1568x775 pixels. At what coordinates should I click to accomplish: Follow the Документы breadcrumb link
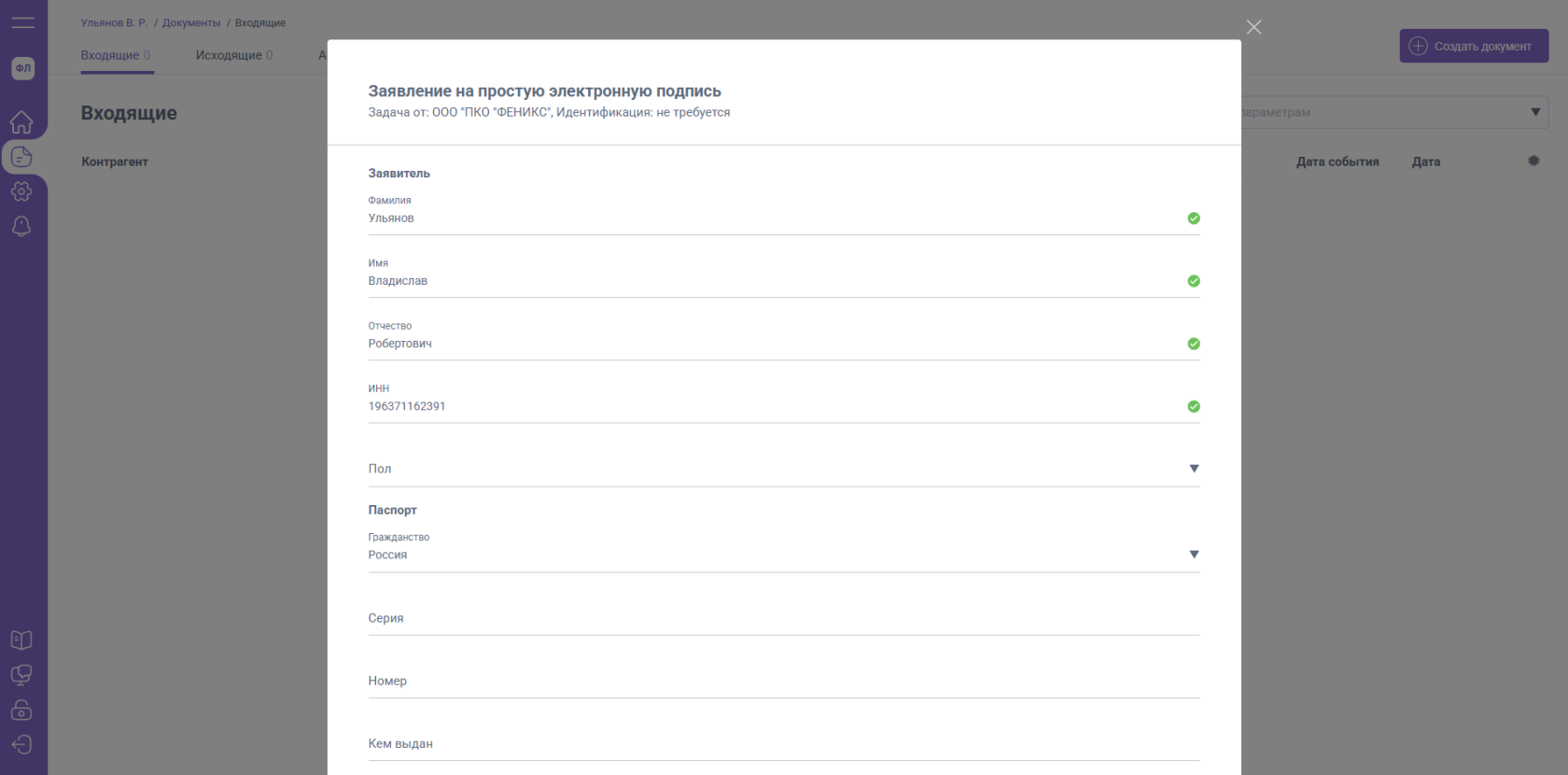click(191, 22)
